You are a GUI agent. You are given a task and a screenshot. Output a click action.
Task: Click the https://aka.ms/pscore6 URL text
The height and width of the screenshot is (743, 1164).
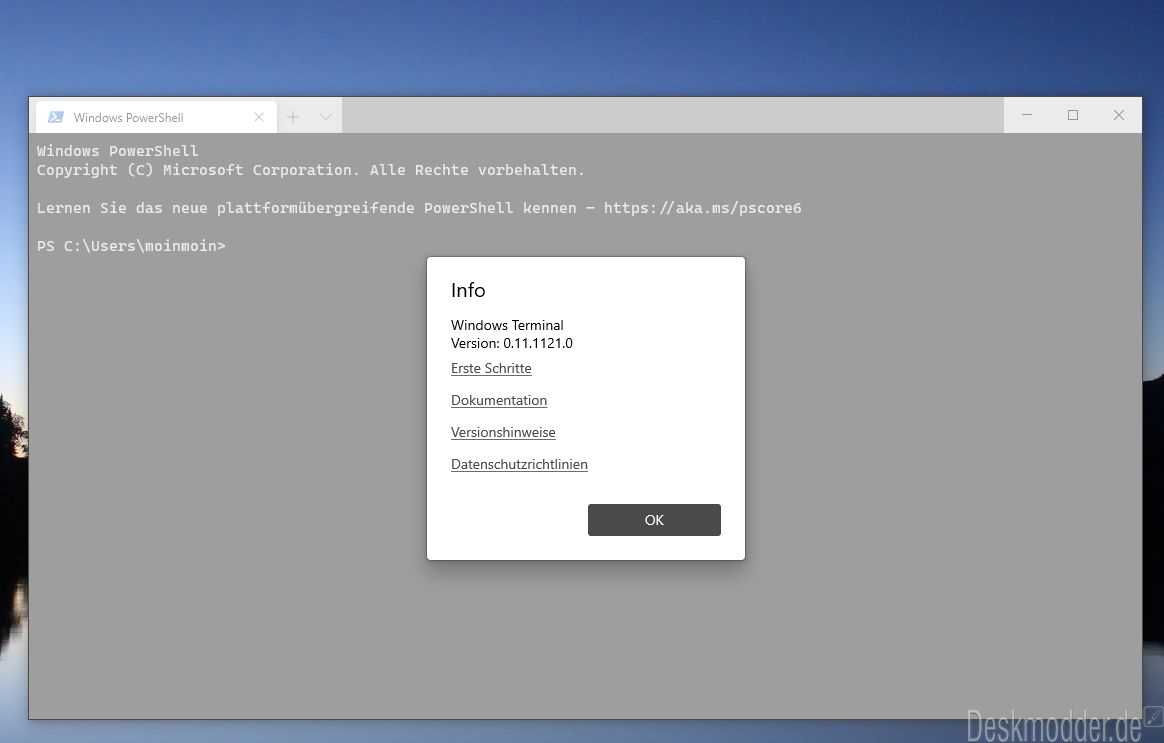point(702,208)
